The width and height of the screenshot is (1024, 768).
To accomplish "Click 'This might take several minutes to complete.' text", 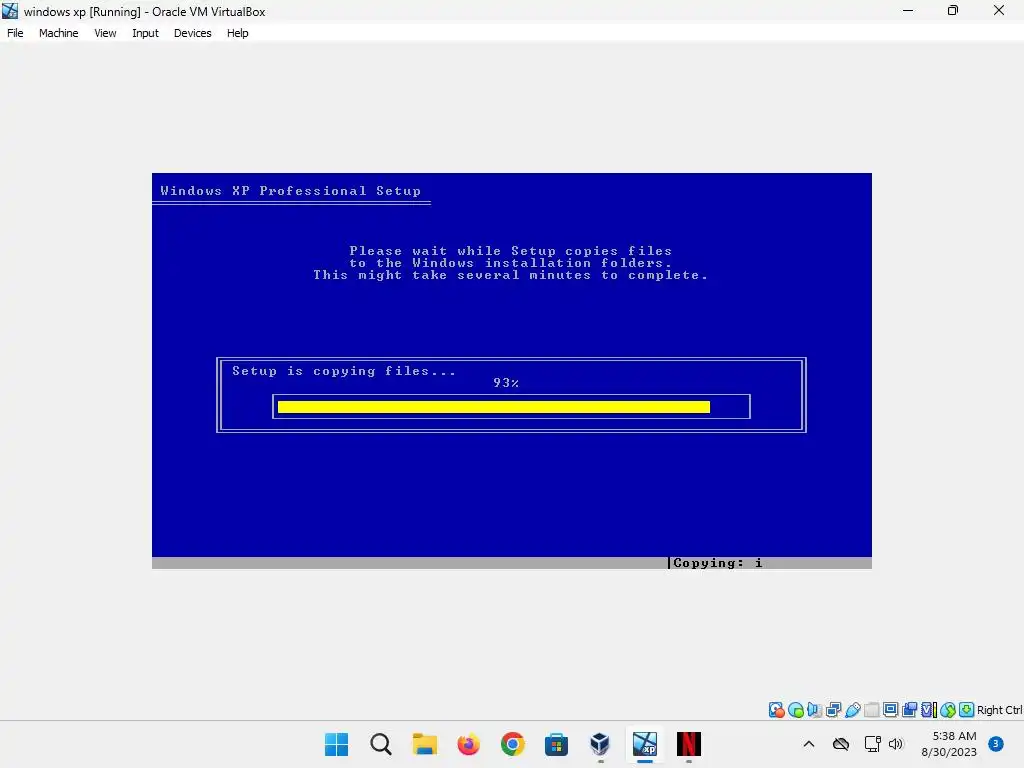I will 511,275.
